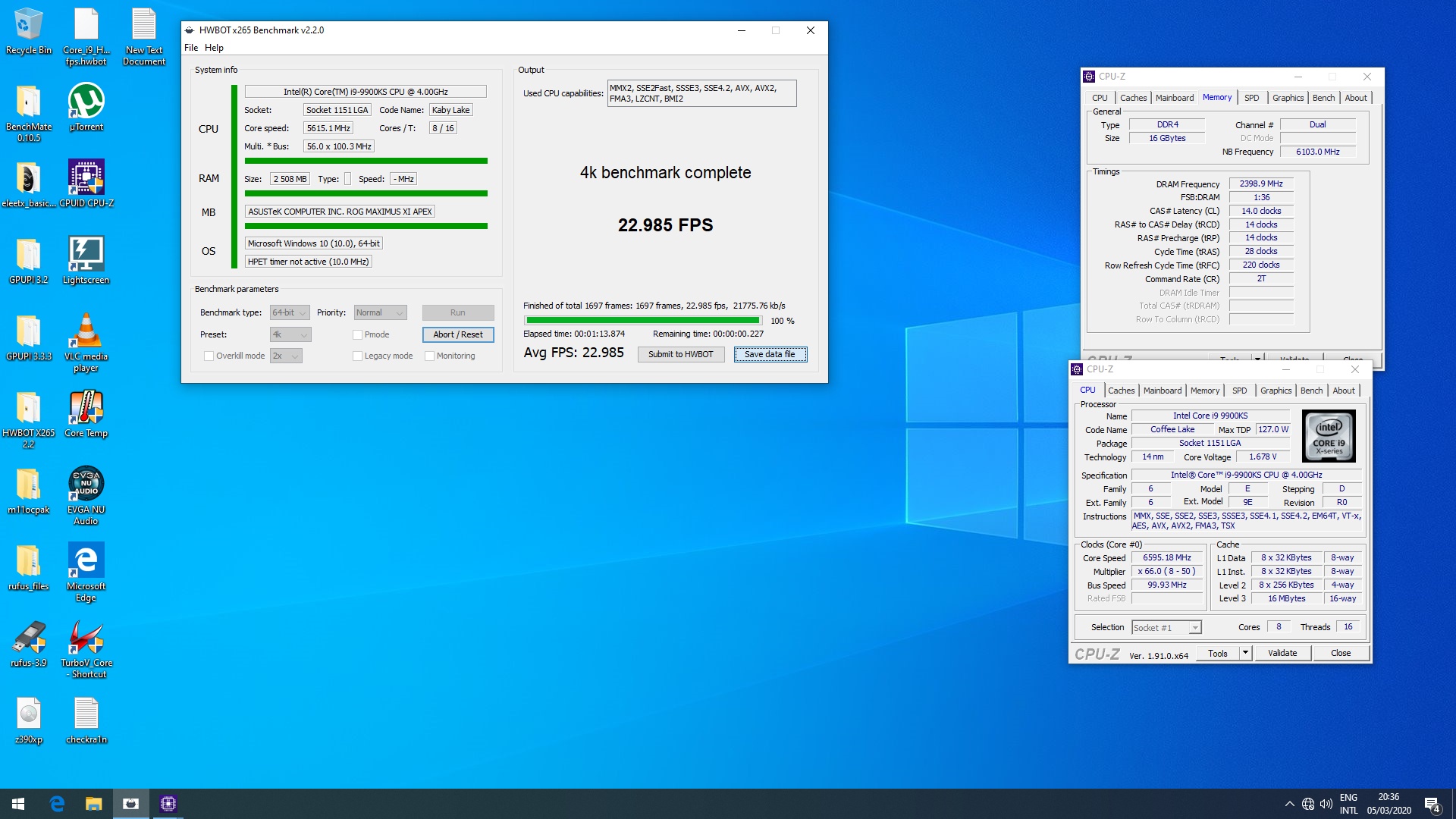Click the Used CPU capabilities text box
1456x819 pixels.
701,93
